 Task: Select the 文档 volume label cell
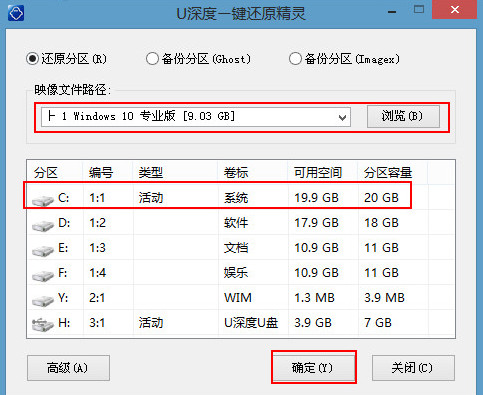coord(236,248)
